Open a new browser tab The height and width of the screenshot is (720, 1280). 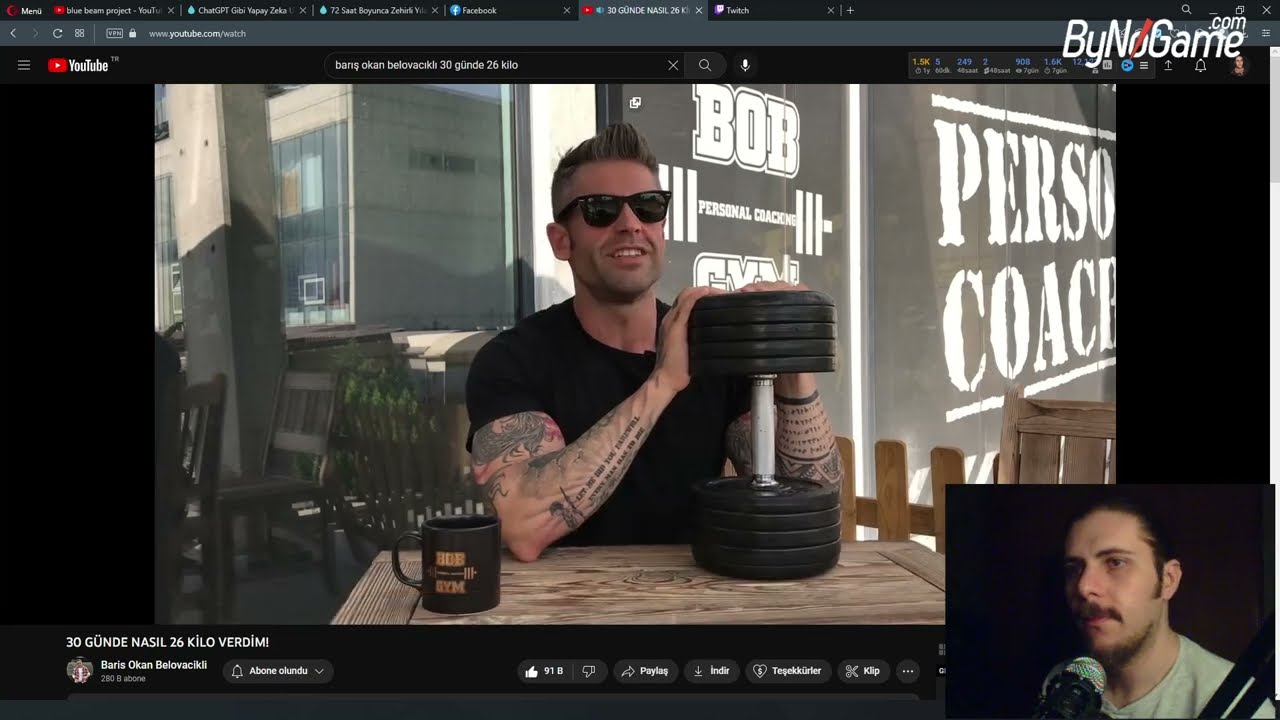(850, 10)
